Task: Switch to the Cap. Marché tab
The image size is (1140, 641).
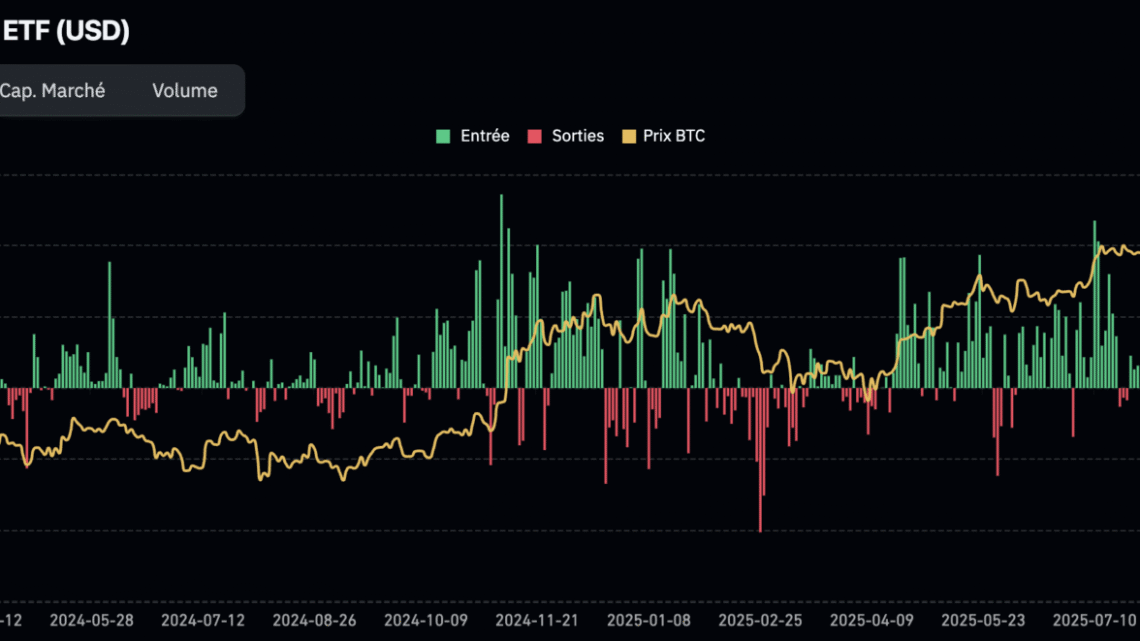Action: (53, 90)
